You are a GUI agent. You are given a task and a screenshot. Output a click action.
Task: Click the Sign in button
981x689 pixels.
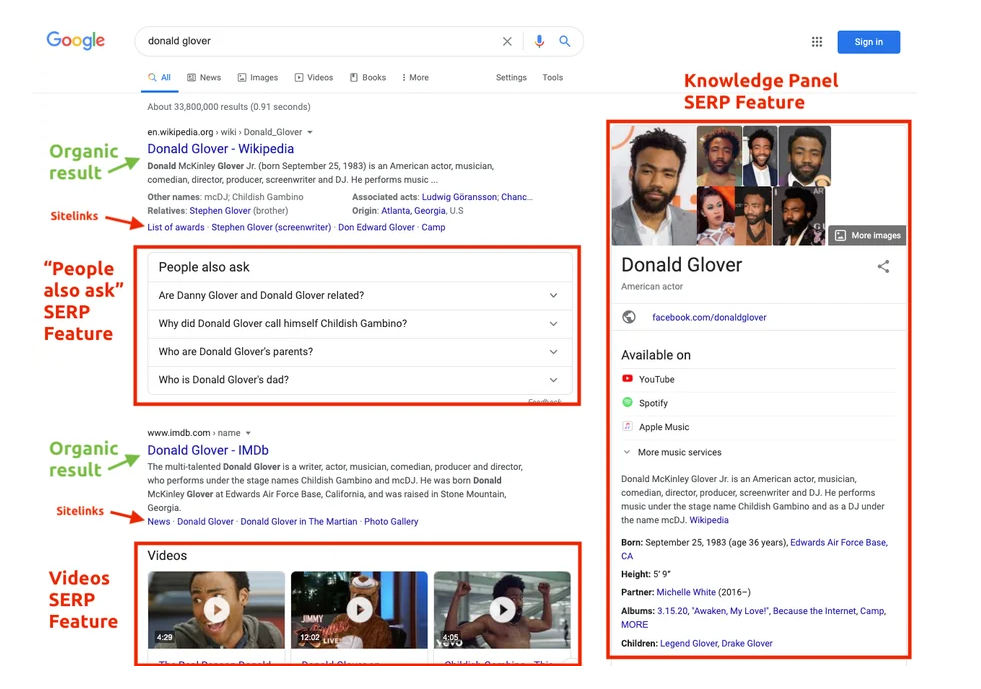[x=868, y=42]
